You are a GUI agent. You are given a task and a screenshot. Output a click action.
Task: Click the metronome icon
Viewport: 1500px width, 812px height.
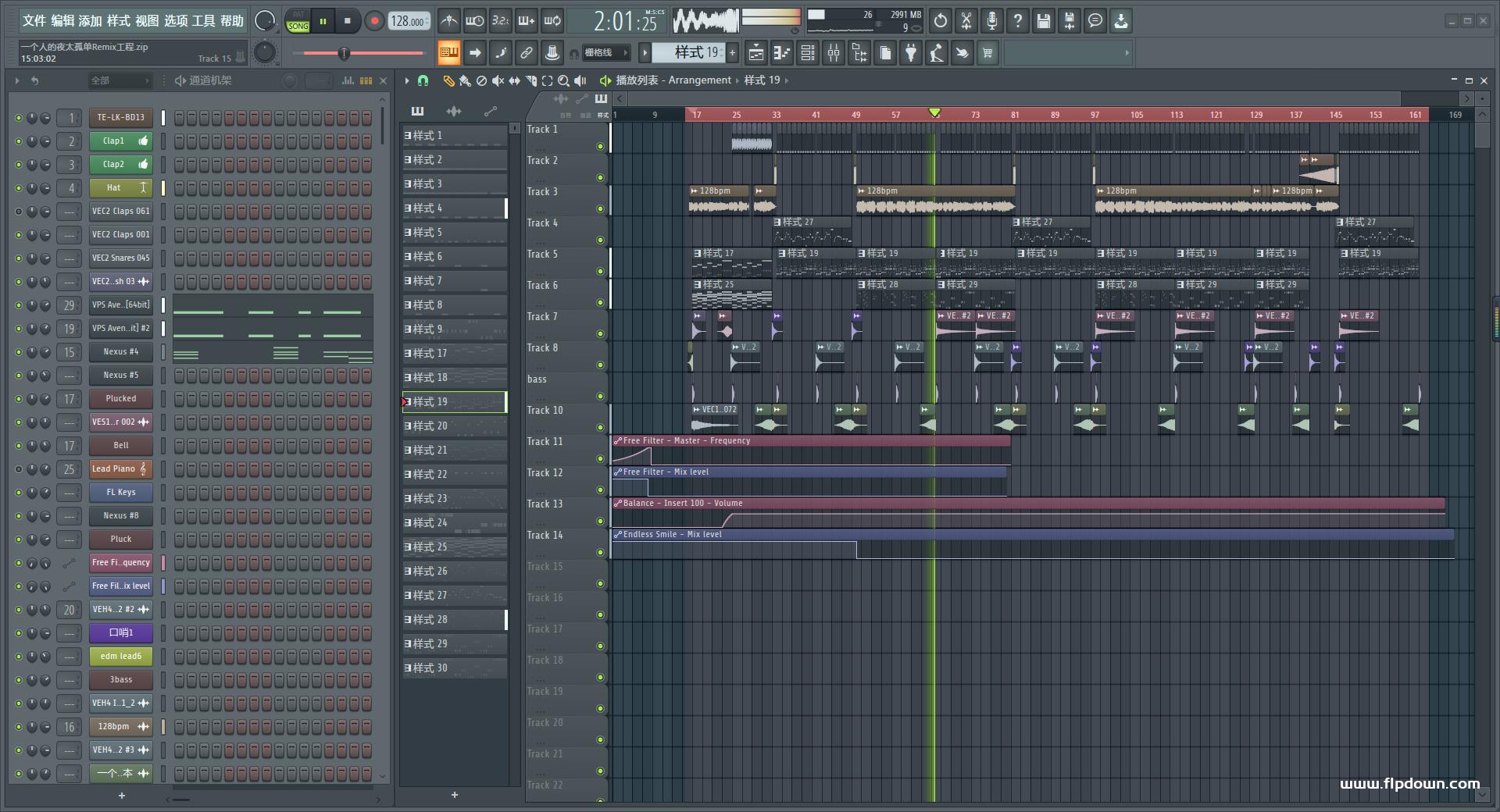click(x=448, y=21)
